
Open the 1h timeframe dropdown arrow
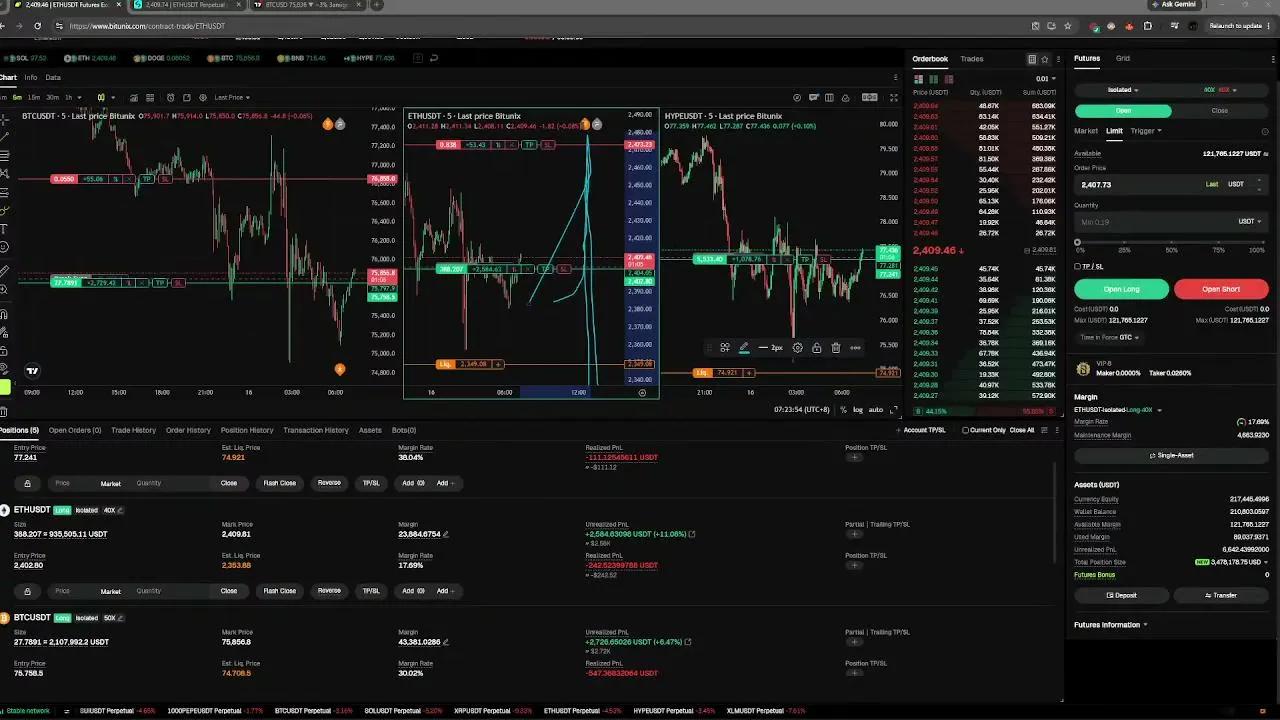[x=81, y=97]
